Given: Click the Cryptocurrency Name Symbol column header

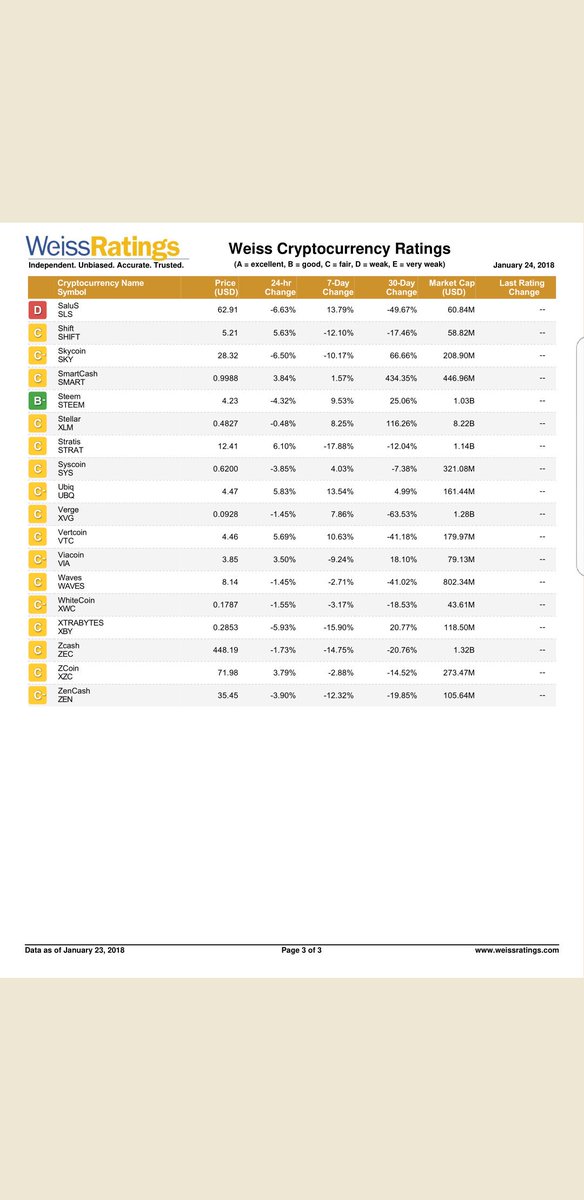Looking at the screenshot, I should tap(100, 288).
